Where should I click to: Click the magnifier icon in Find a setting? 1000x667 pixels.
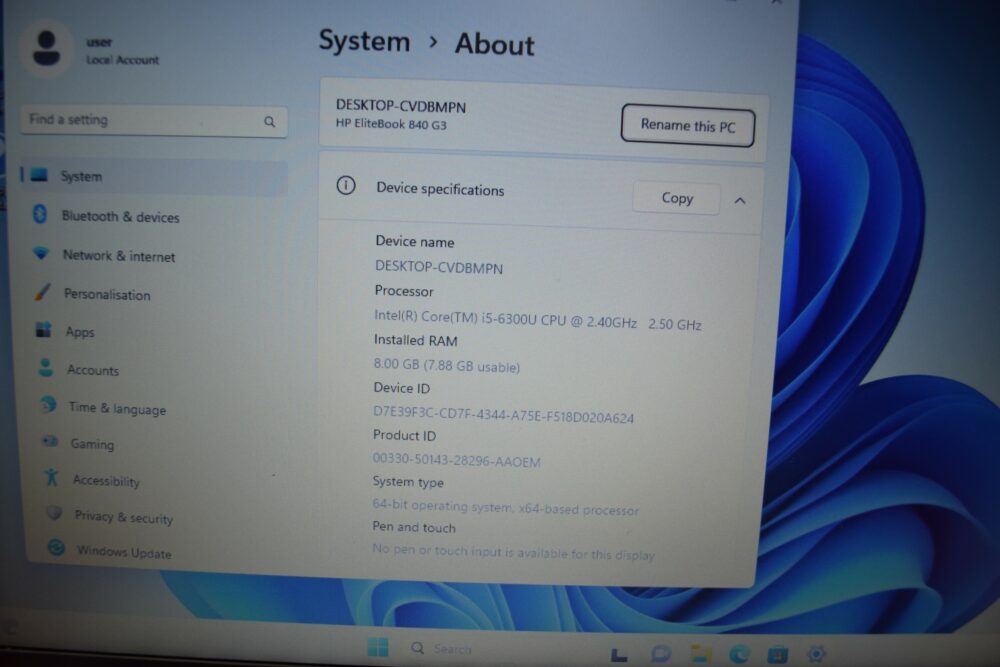click(270, 122)
